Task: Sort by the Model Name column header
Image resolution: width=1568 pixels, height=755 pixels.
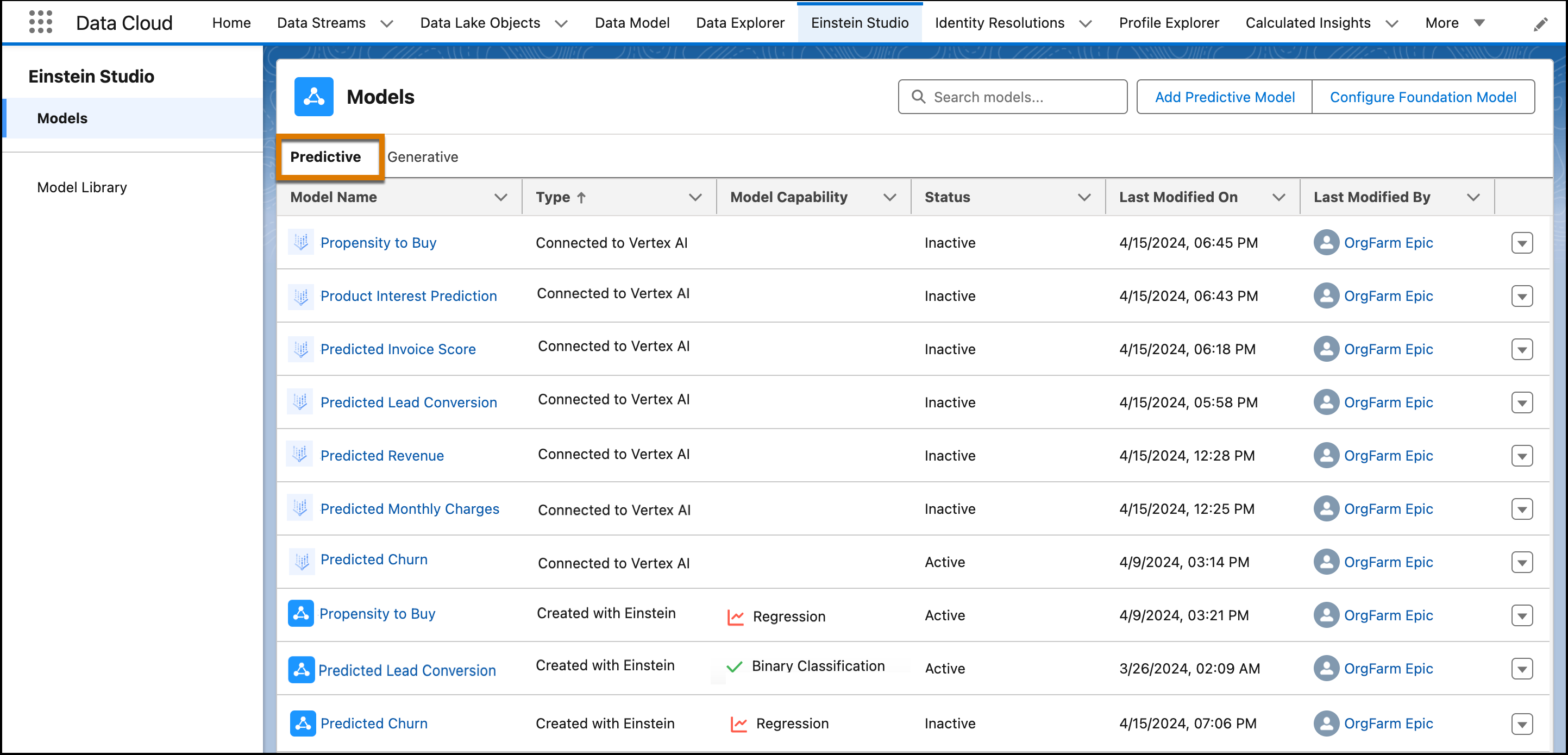Action: [333, 197]
